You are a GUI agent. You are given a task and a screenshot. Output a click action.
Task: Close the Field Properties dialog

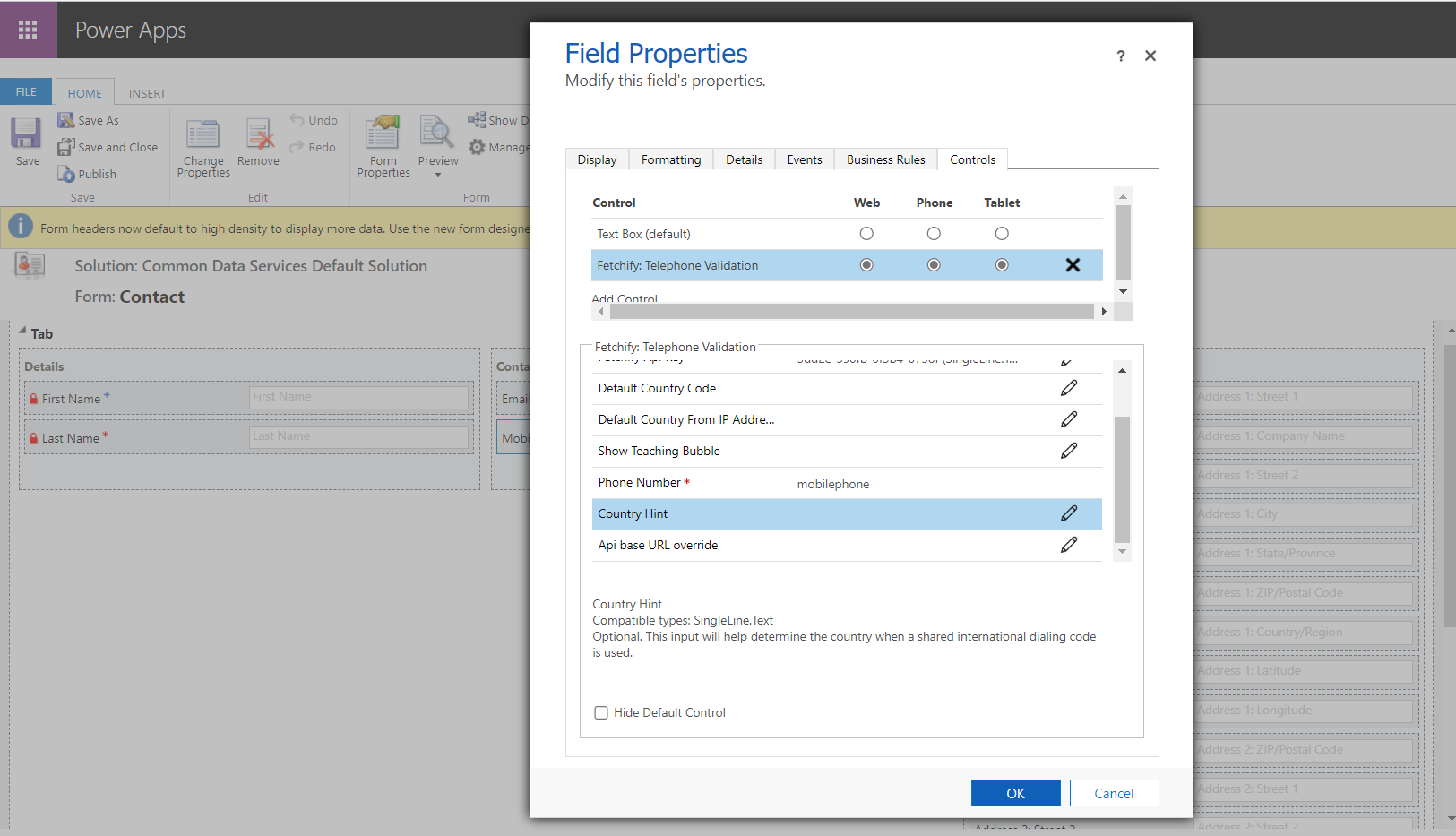[1150, 56]
